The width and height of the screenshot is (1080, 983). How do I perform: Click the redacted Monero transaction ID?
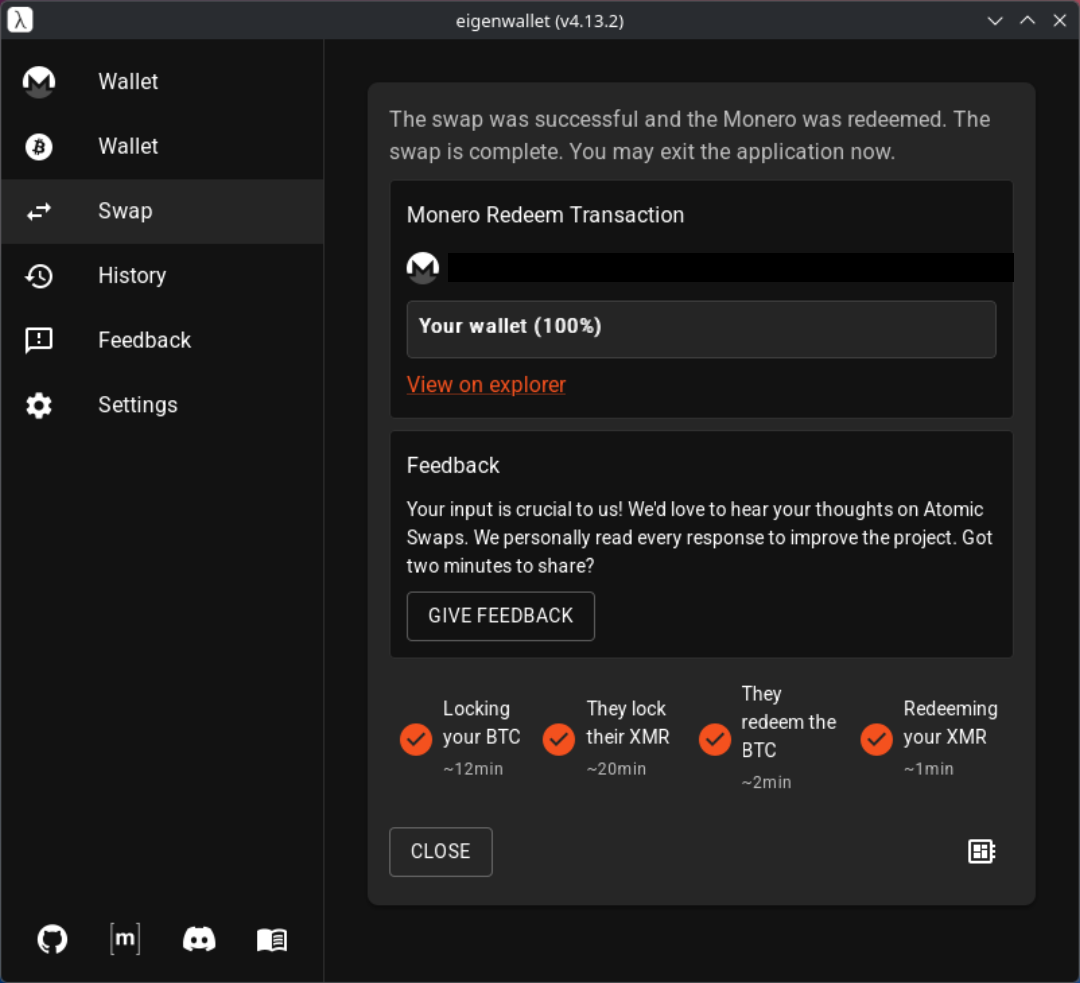pyautogui.click(x=731, y=267)
